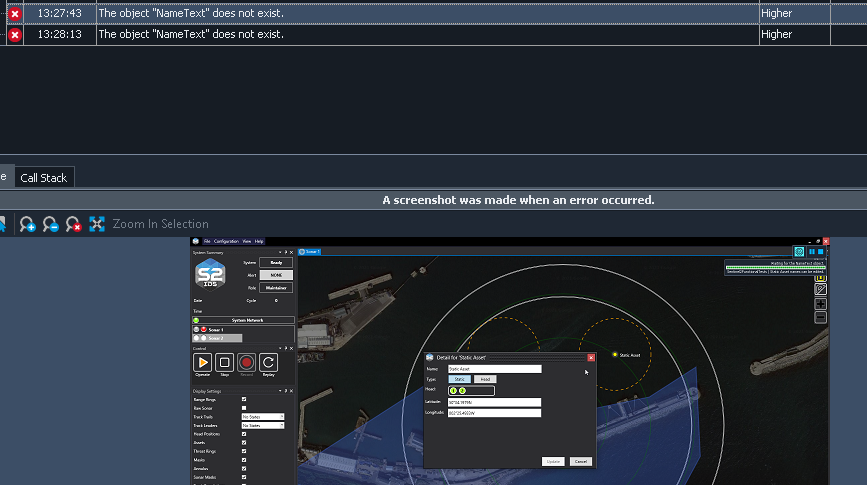The image size is (867, 485).
Task: Switch to the Call Stack tab
Action: coord(44,178)
